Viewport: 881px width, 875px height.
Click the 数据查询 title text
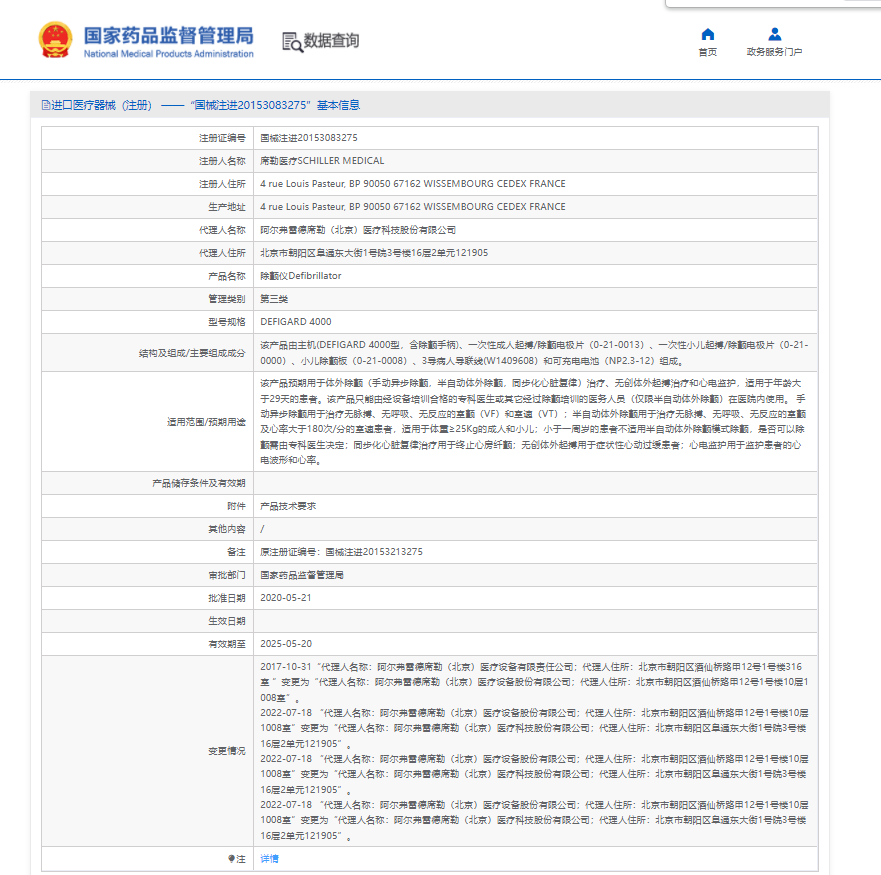pos(331,40)
